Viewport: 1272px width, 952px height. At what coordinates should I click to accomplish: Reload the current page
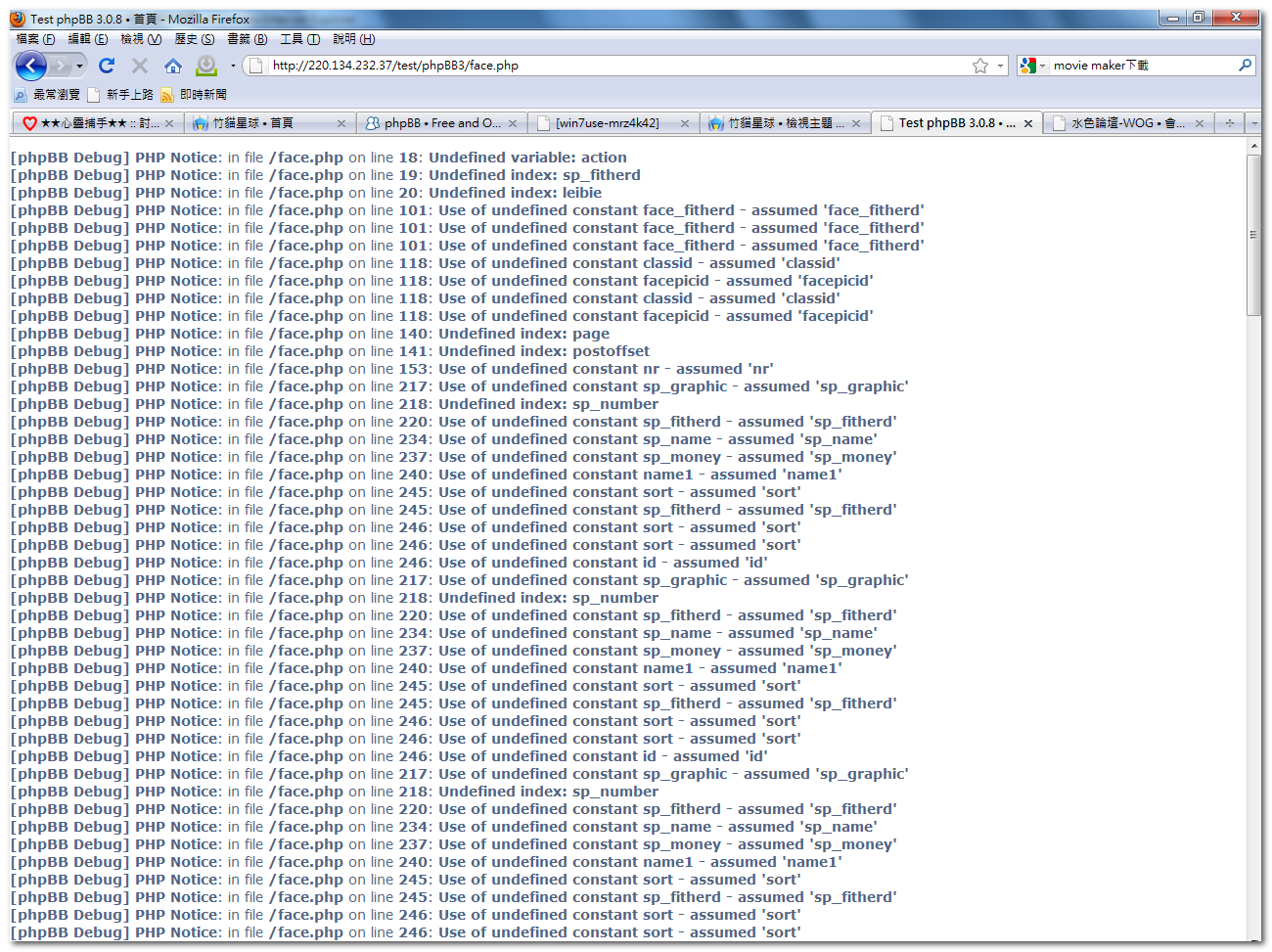tap(107, 66)
